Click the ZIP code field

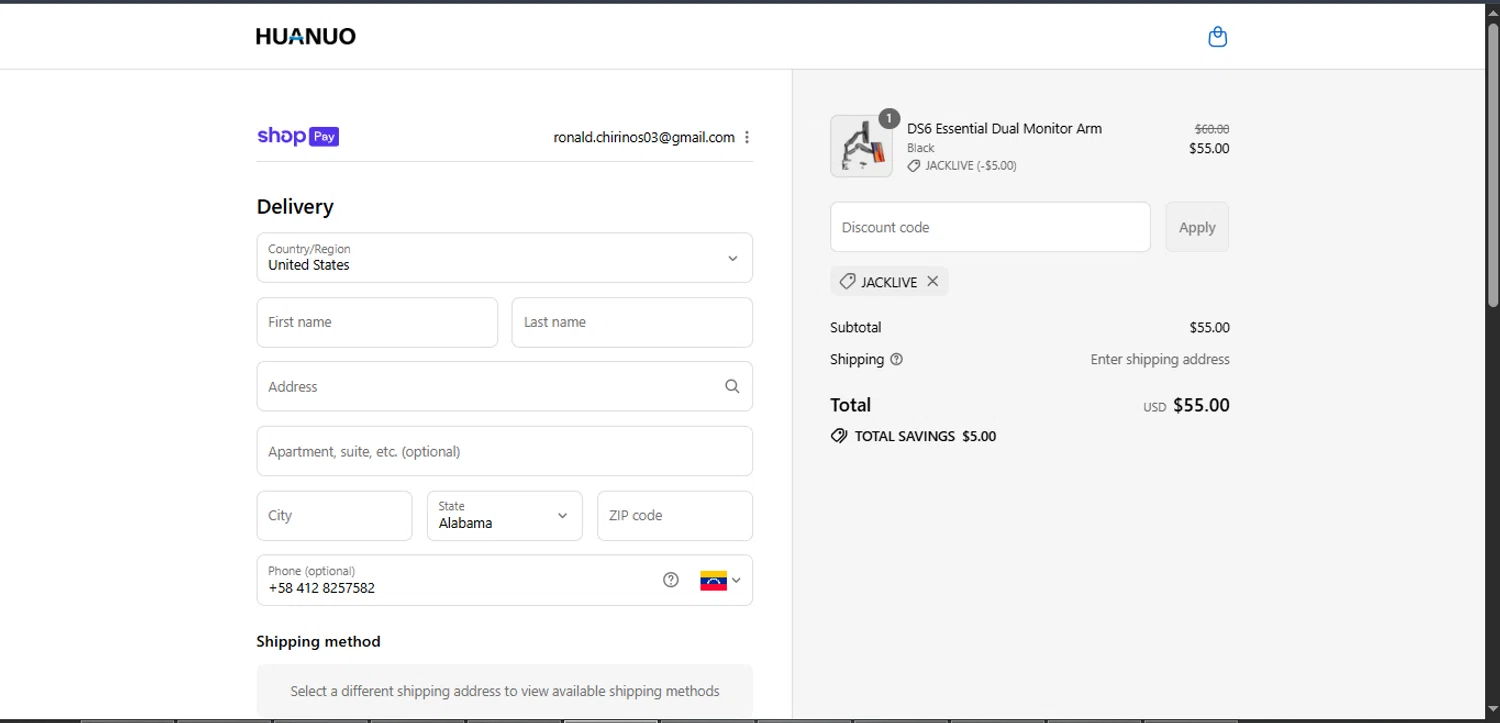(x=675, y=516)
